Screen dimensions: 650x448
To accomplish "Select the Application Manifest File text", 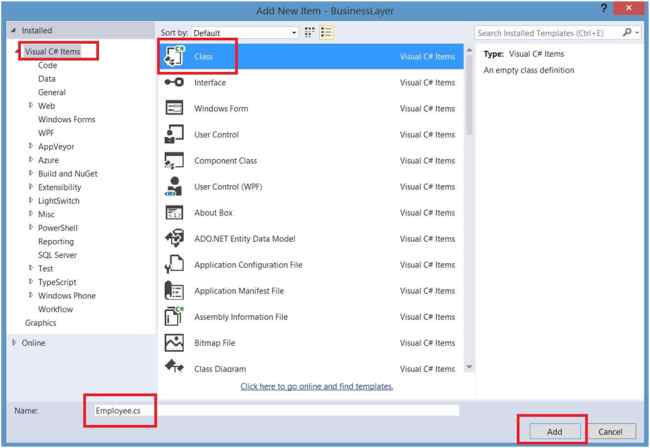I will coord(239,291).
